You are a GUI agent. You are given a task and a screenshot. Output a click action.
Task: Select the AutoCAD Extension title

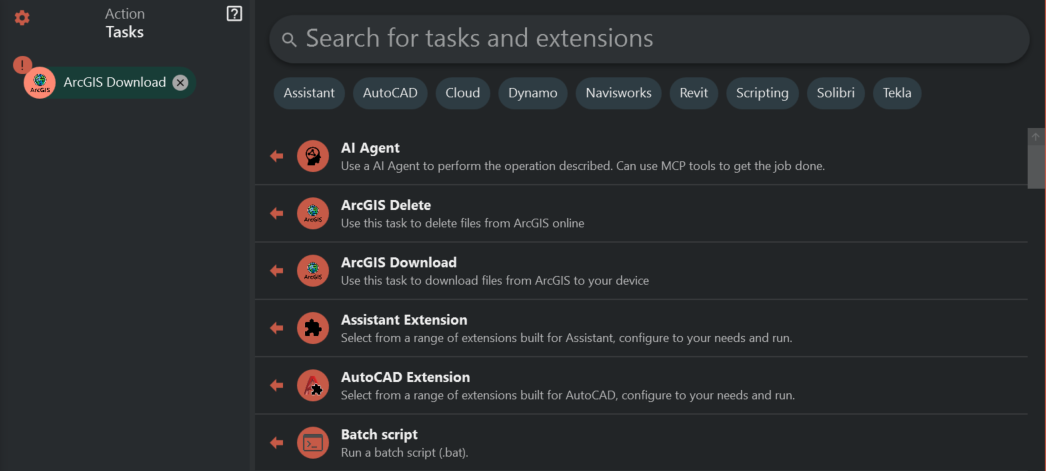(406, 377)
